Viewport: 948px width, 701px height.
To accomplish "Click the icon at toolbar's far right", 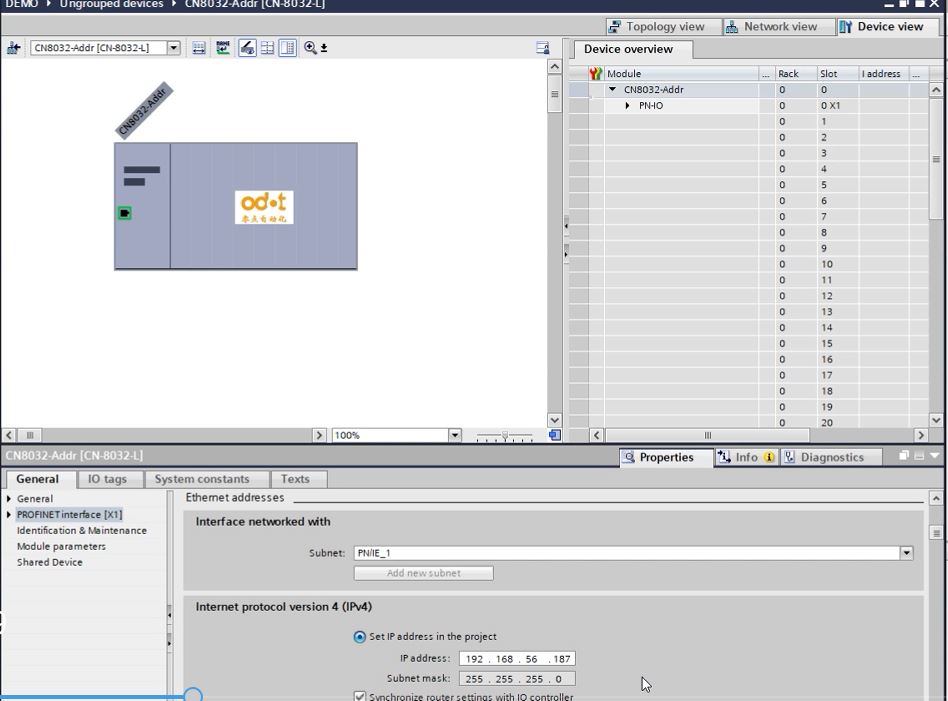I will click(543, 48).
